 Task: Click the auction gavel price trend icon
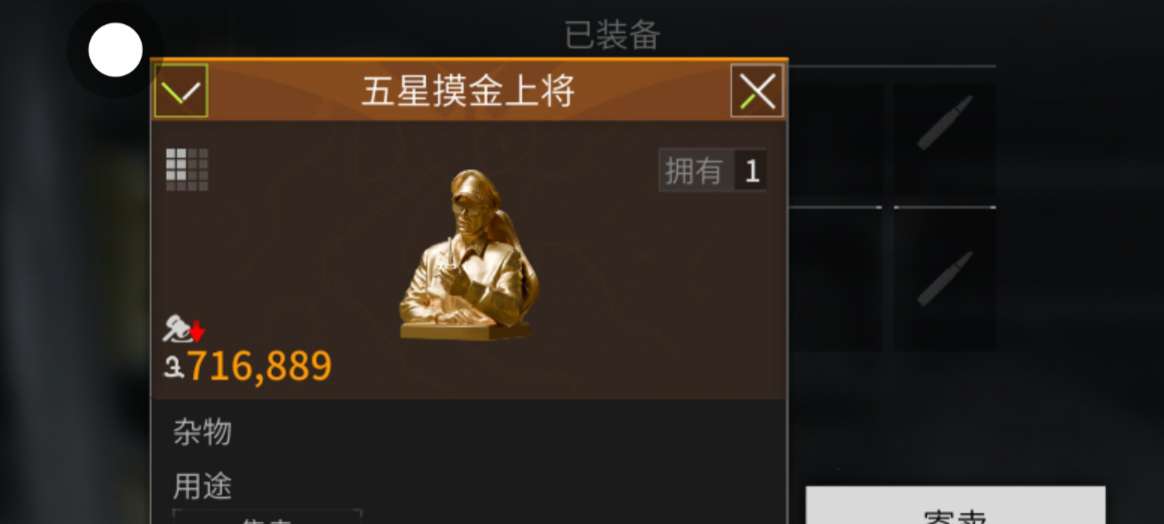(176, 330)
